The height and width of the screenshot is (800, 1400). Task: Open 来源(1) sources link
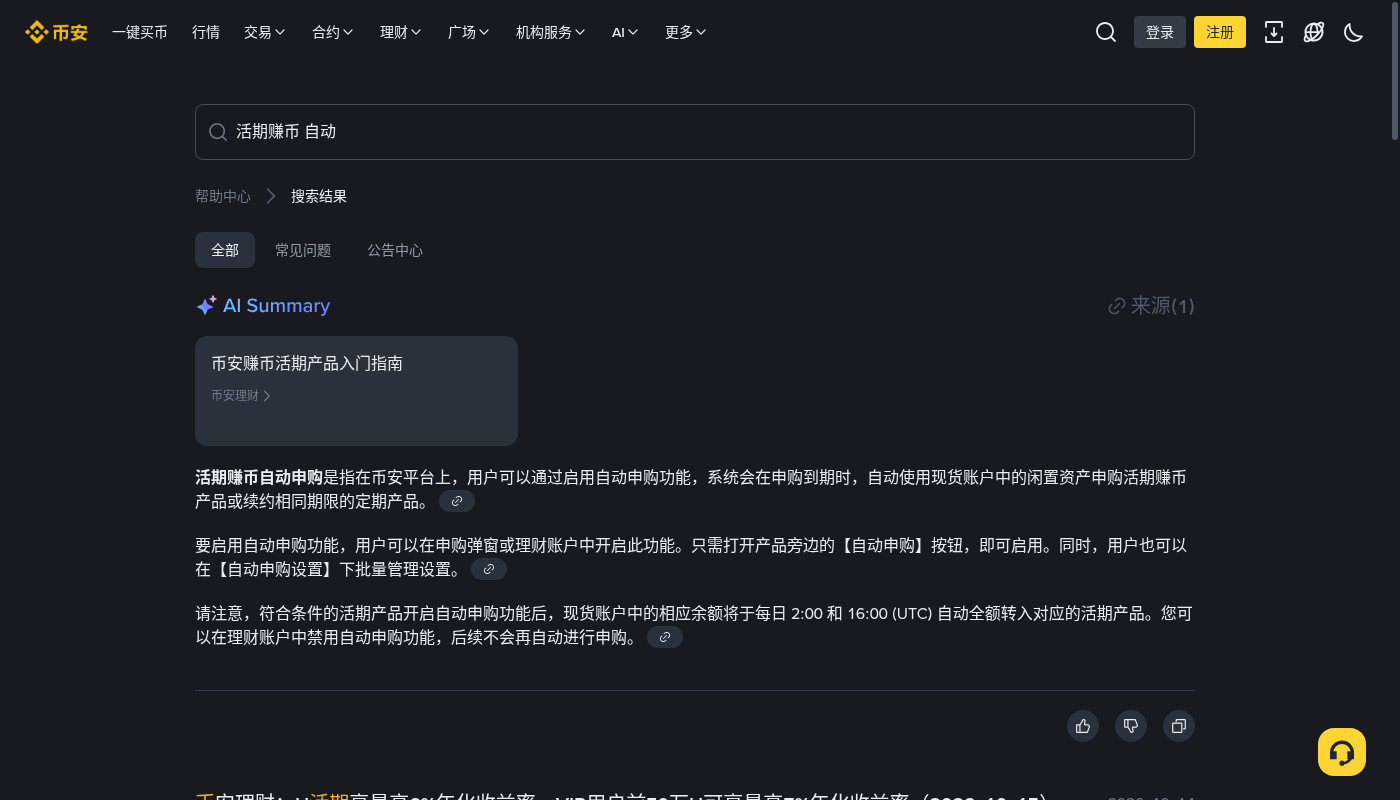(x=1151, y=306)
